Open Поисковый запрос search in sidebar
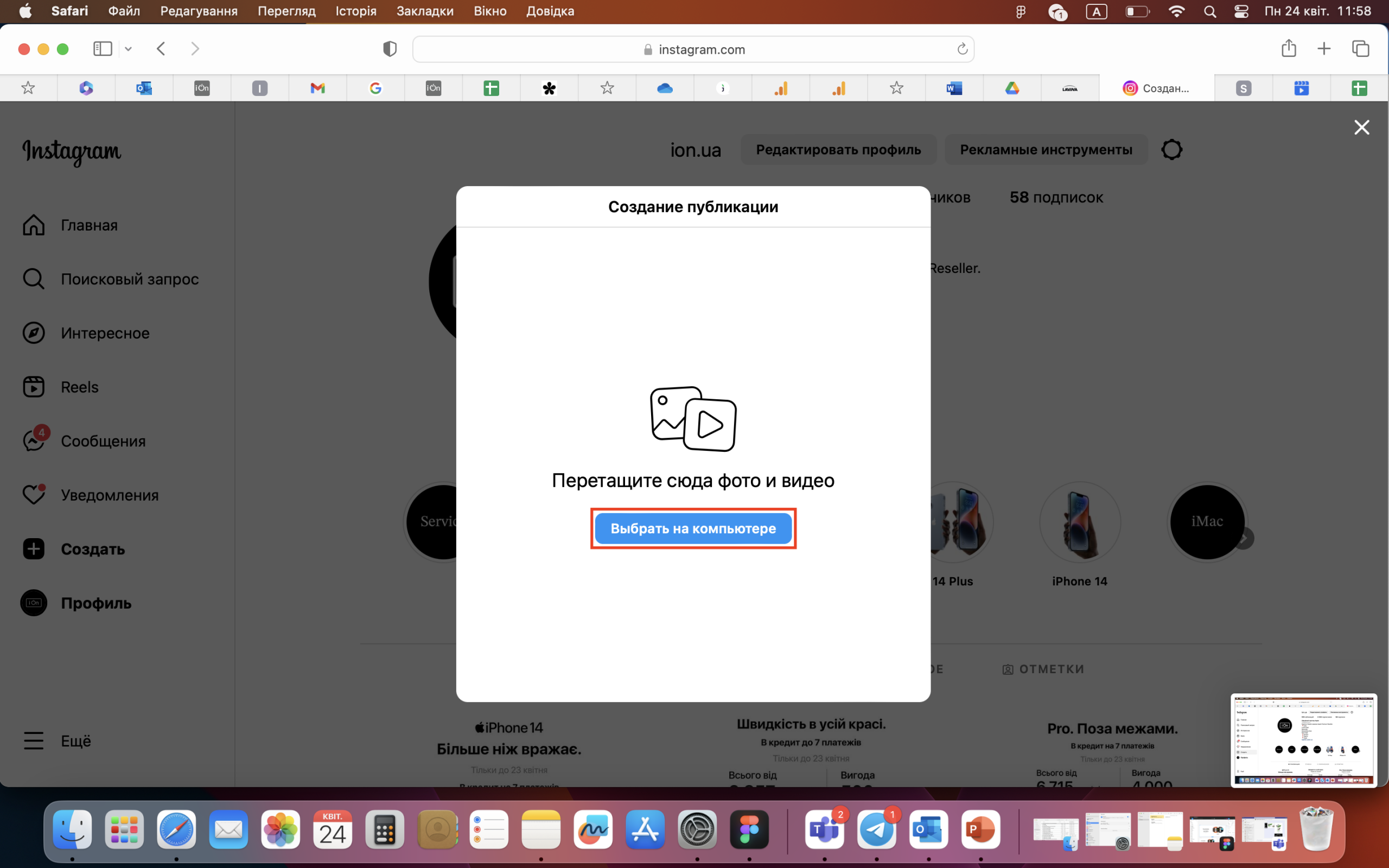1389x868 pixels. click(111, 279)
